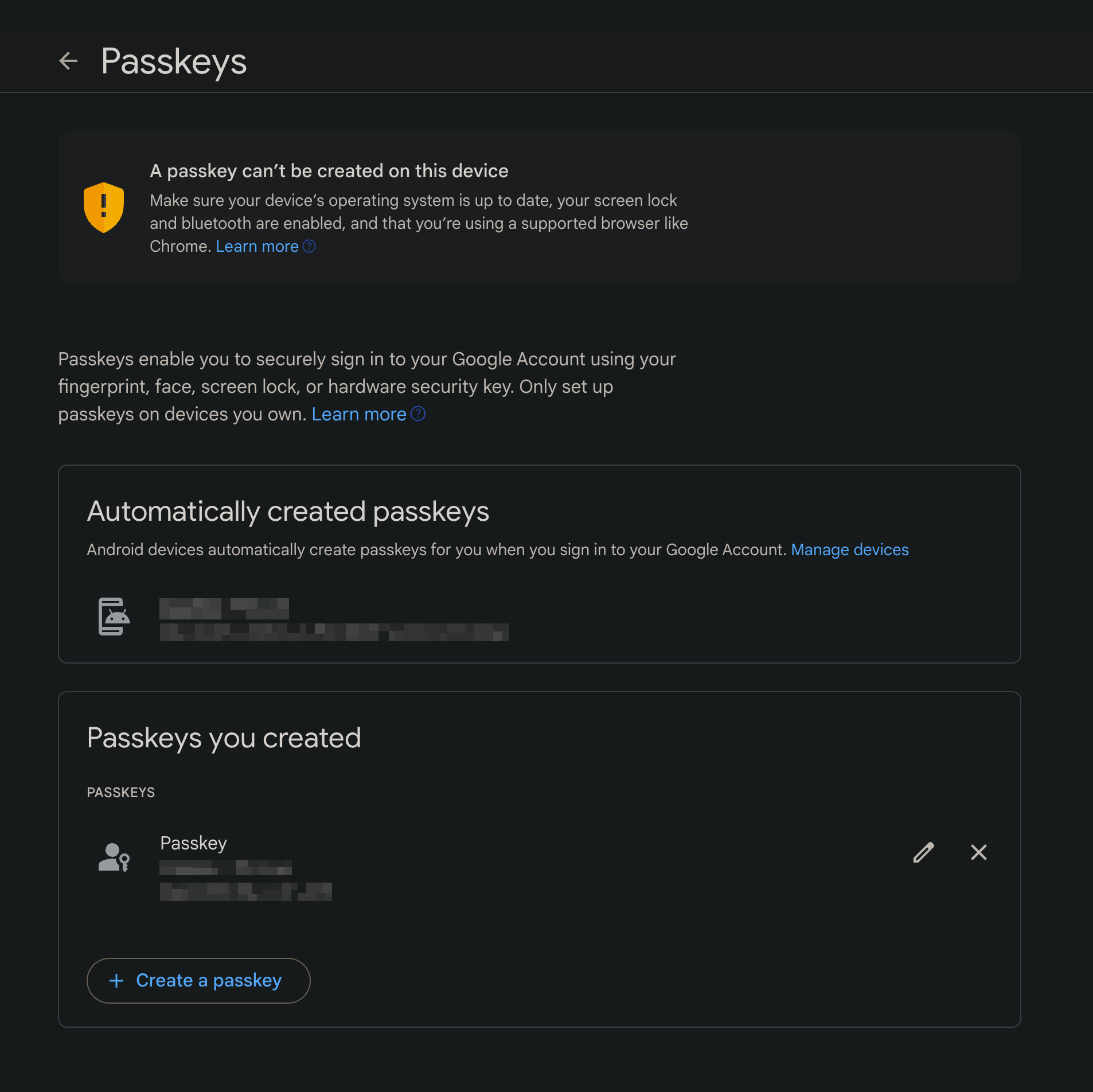Click the plus icon on Create a passkey
1093x1092 pixels.
[116, 981]
